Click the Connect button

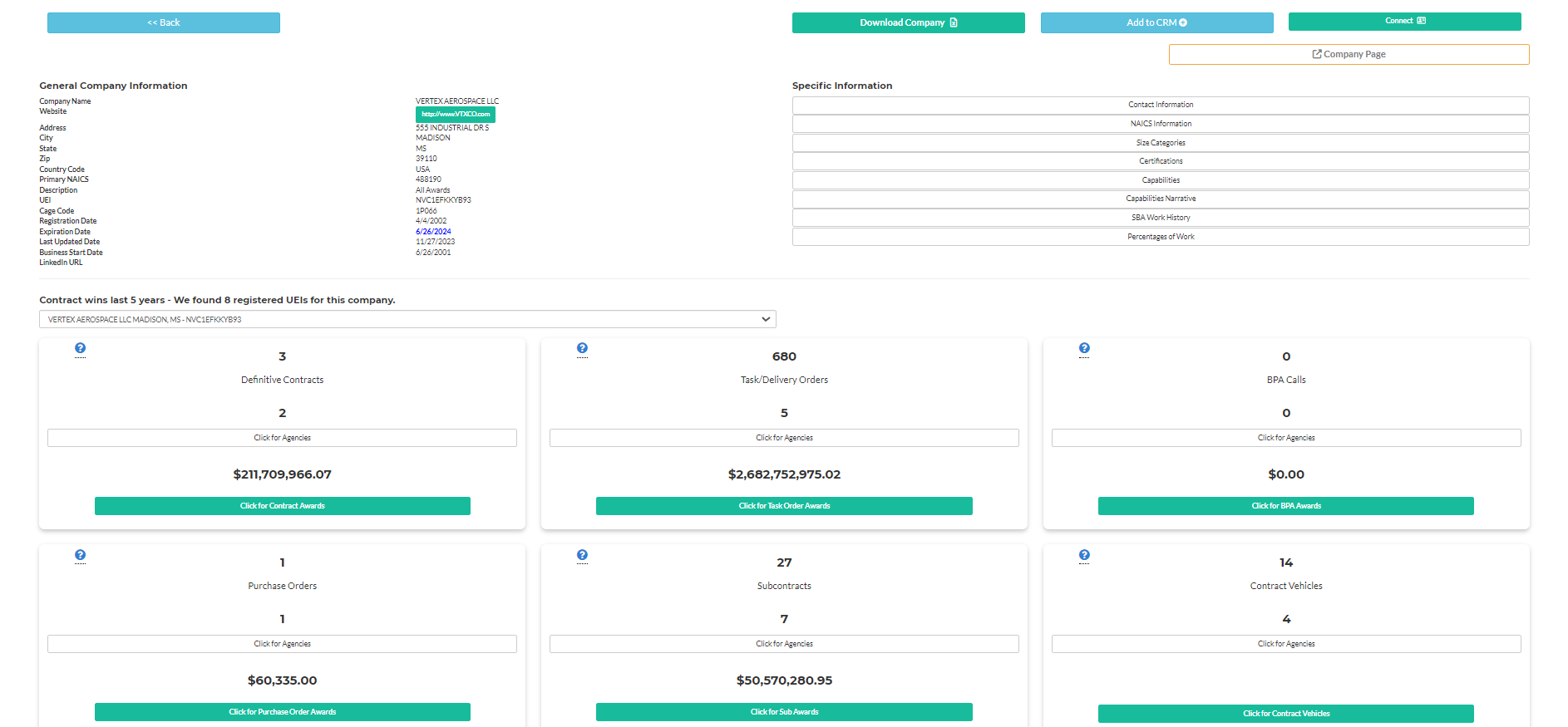1404,21
